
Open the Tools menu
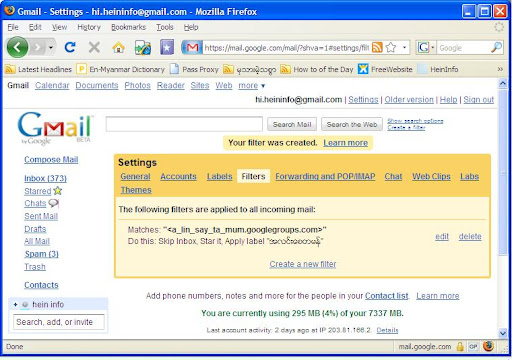pyautogui.click(x=165, y=27)
